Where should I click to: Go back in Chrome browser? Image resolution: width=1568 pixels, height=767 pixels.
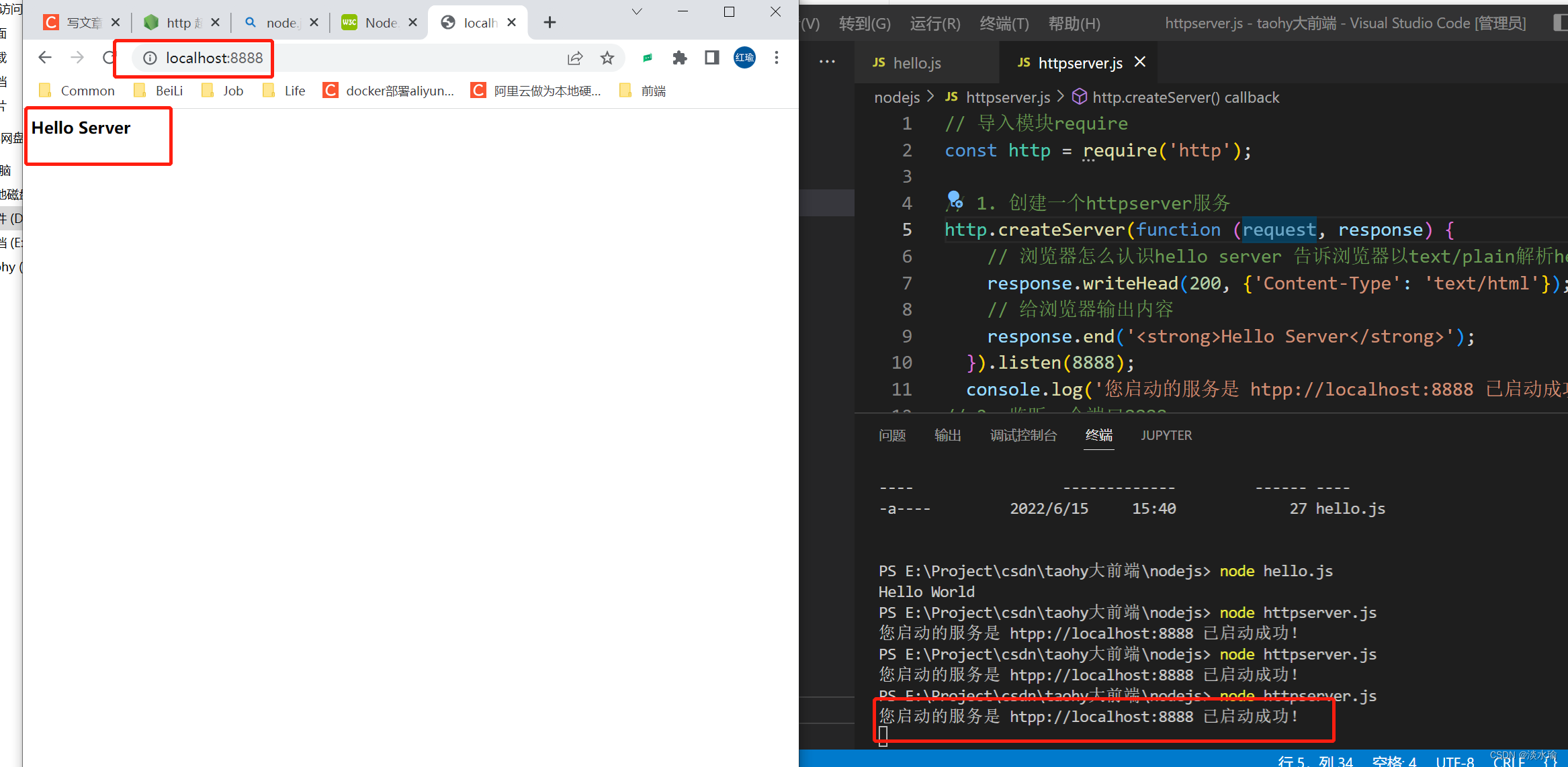click(45, 58)
